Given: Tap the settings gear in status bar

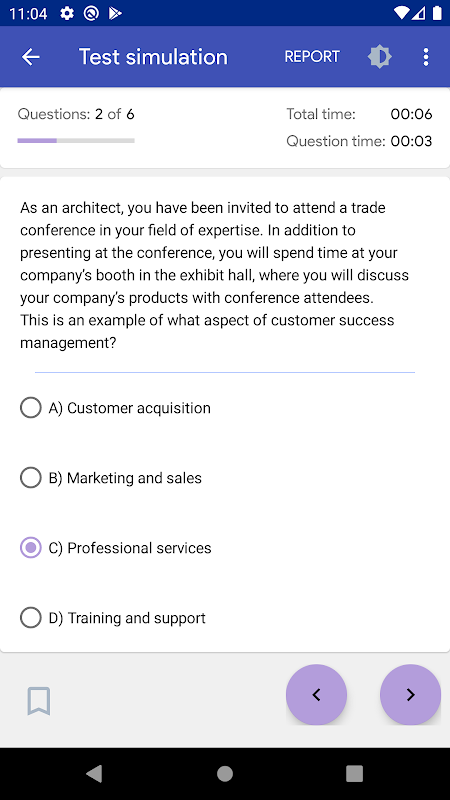Looking at the screenshot, I should tap(67, 13).
